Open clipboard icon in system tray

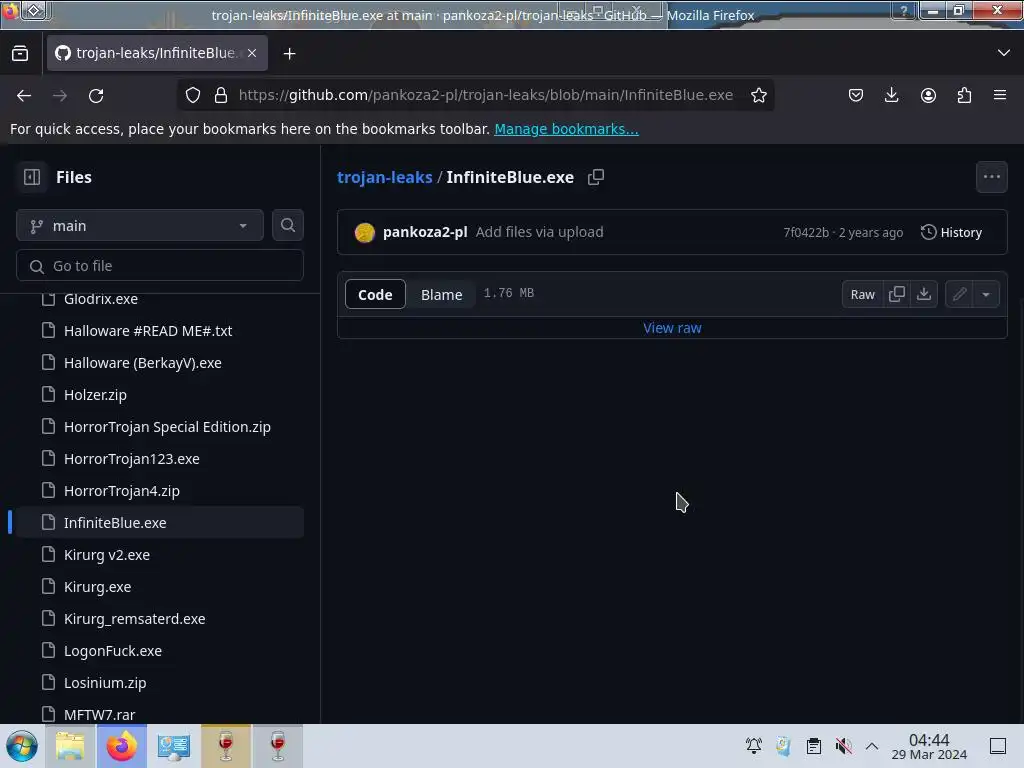(814, 746)
